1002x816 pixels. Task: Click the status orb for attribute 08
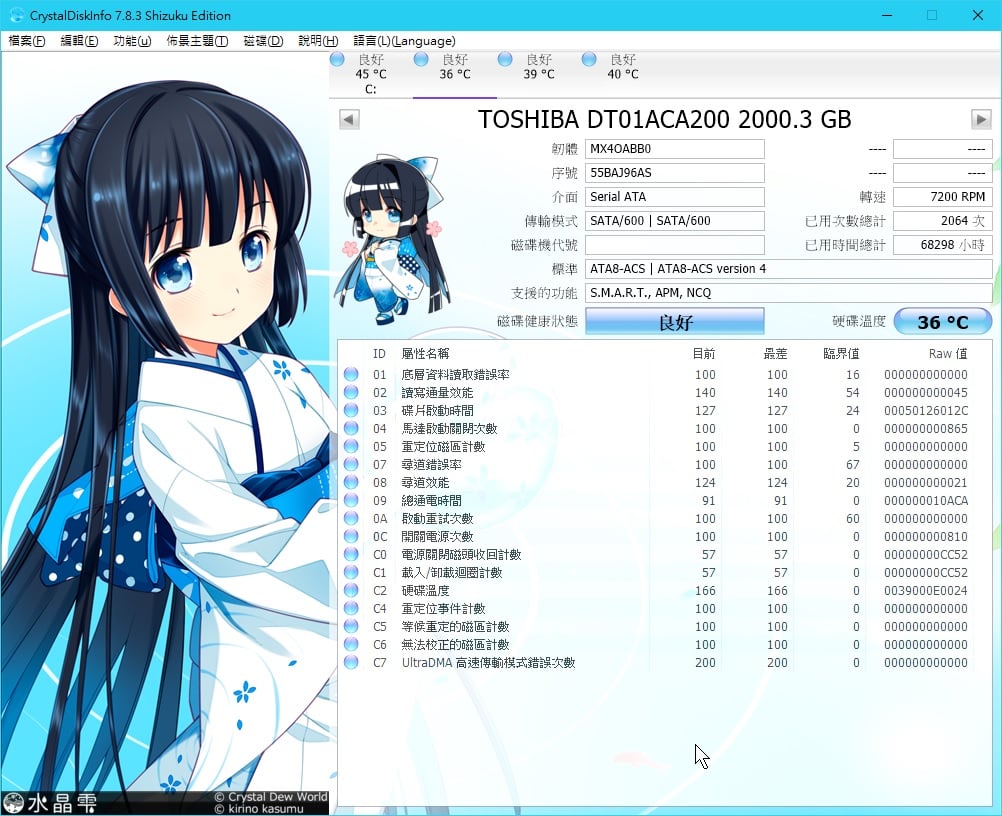(351, 482)
